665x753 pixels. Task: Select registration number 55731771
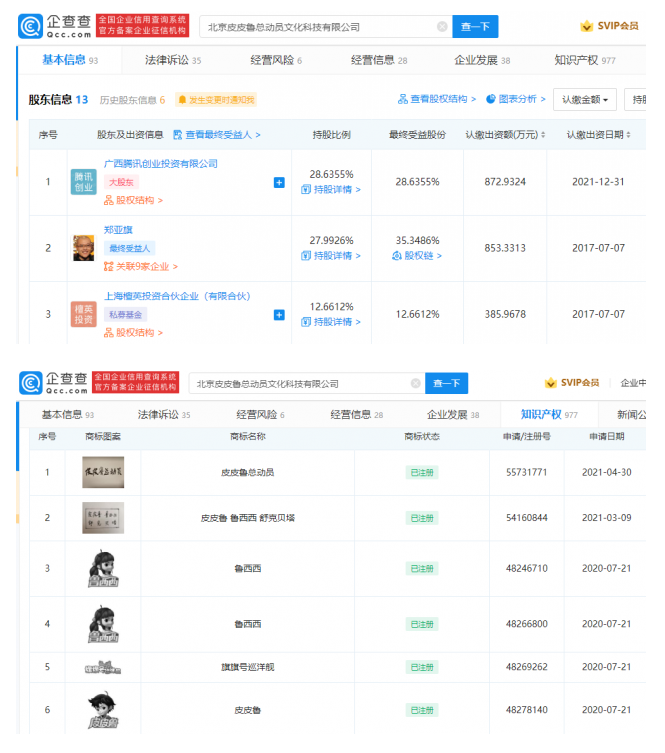[x=526, y=472]
